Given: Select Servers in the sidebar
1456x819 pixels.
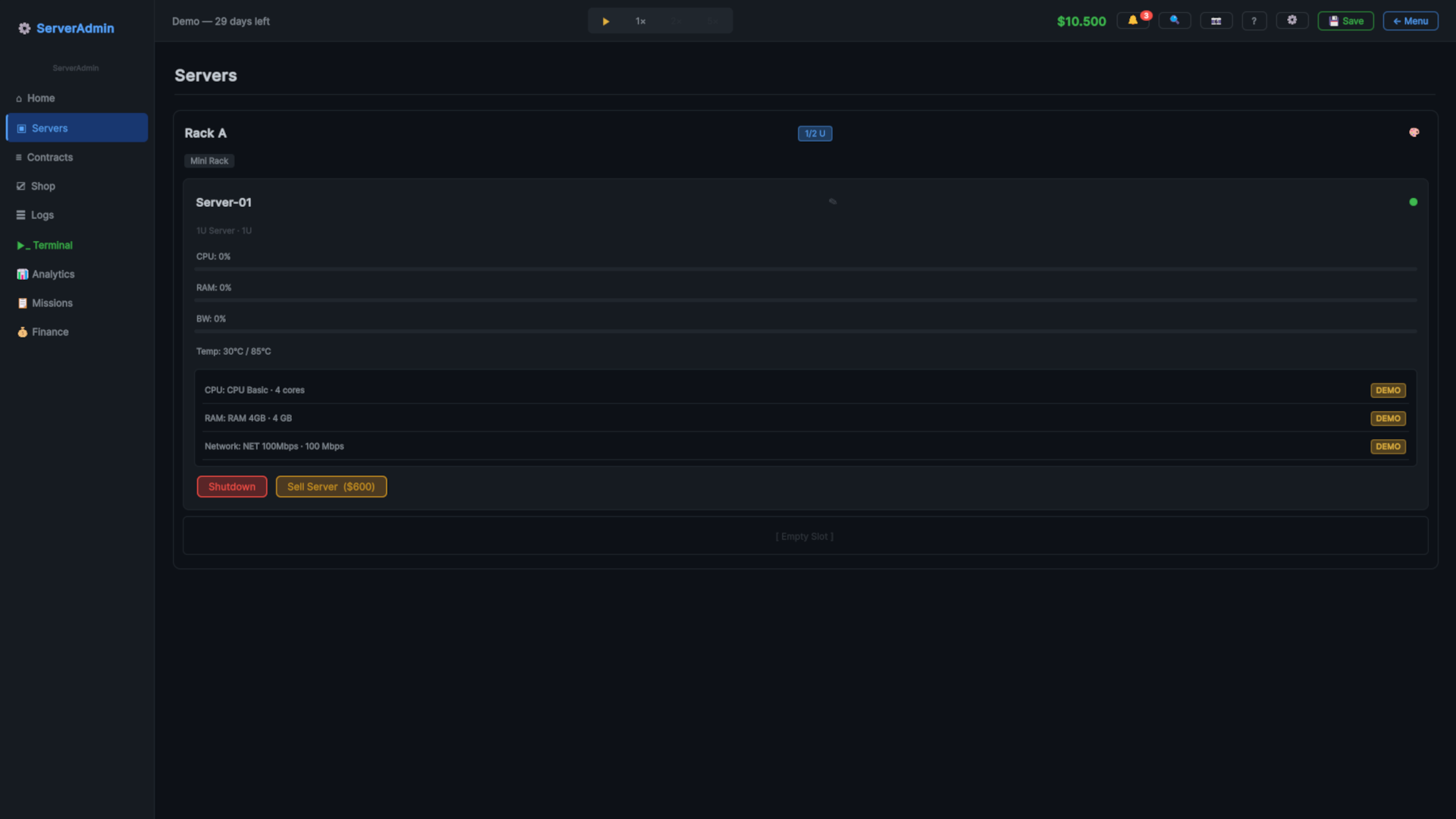Looking at the screenshot, I should (77, 128).
